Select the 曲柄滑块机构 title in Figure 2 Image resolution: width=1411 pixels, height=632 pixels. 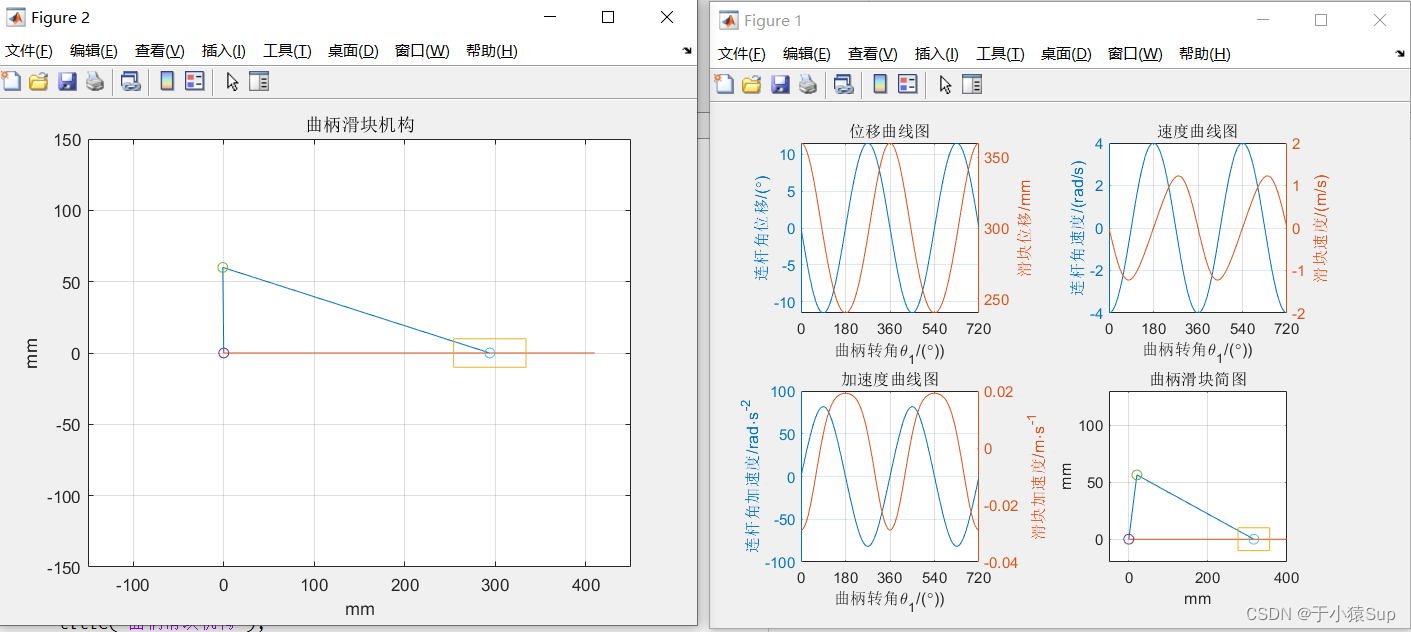[360, 125]
